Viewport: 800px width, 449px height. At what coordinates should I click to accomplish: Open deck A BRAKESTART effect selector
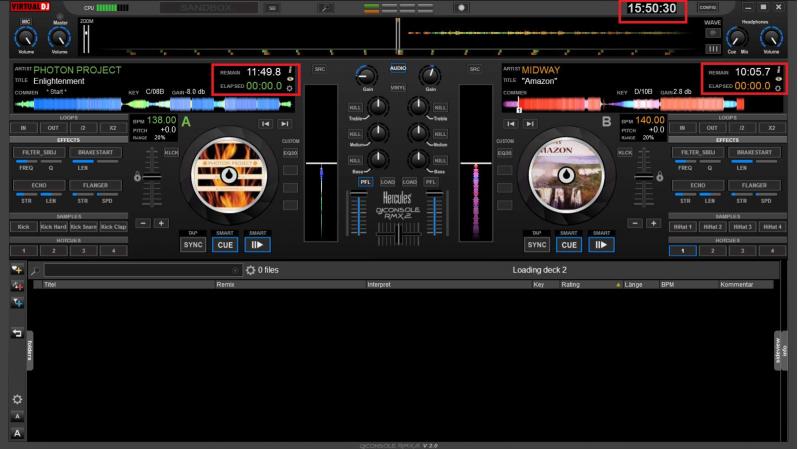tap(95, 152)
